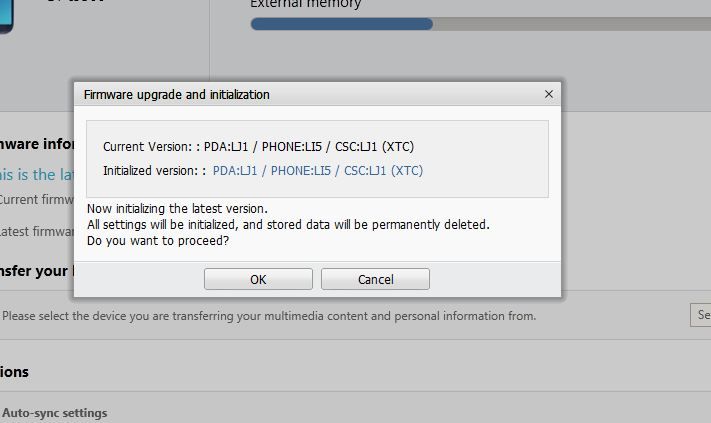Click the 'Do you want to proceed?' message

(x=158, y=240)
